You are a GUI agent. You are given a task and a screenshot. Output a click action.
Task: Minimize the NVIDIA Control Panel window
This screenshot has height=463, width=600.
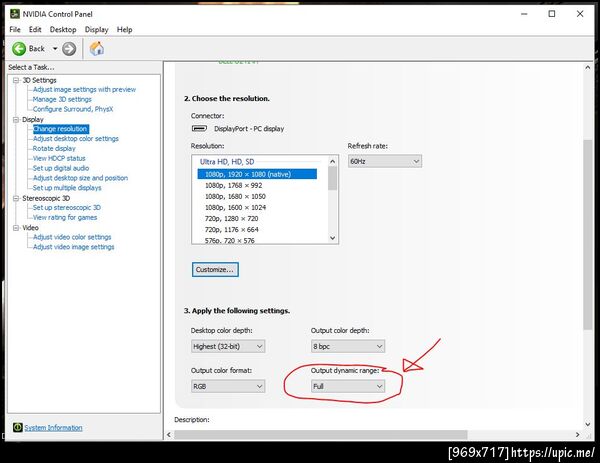tap(524, 14)
